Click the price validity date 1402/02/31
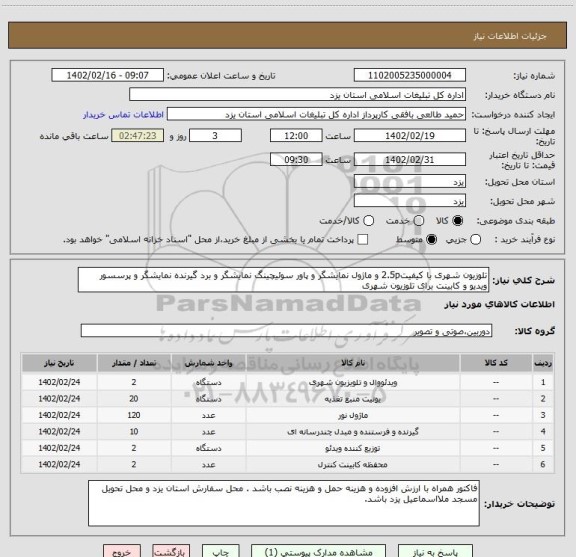576x557 pixels. click(410, 159)
